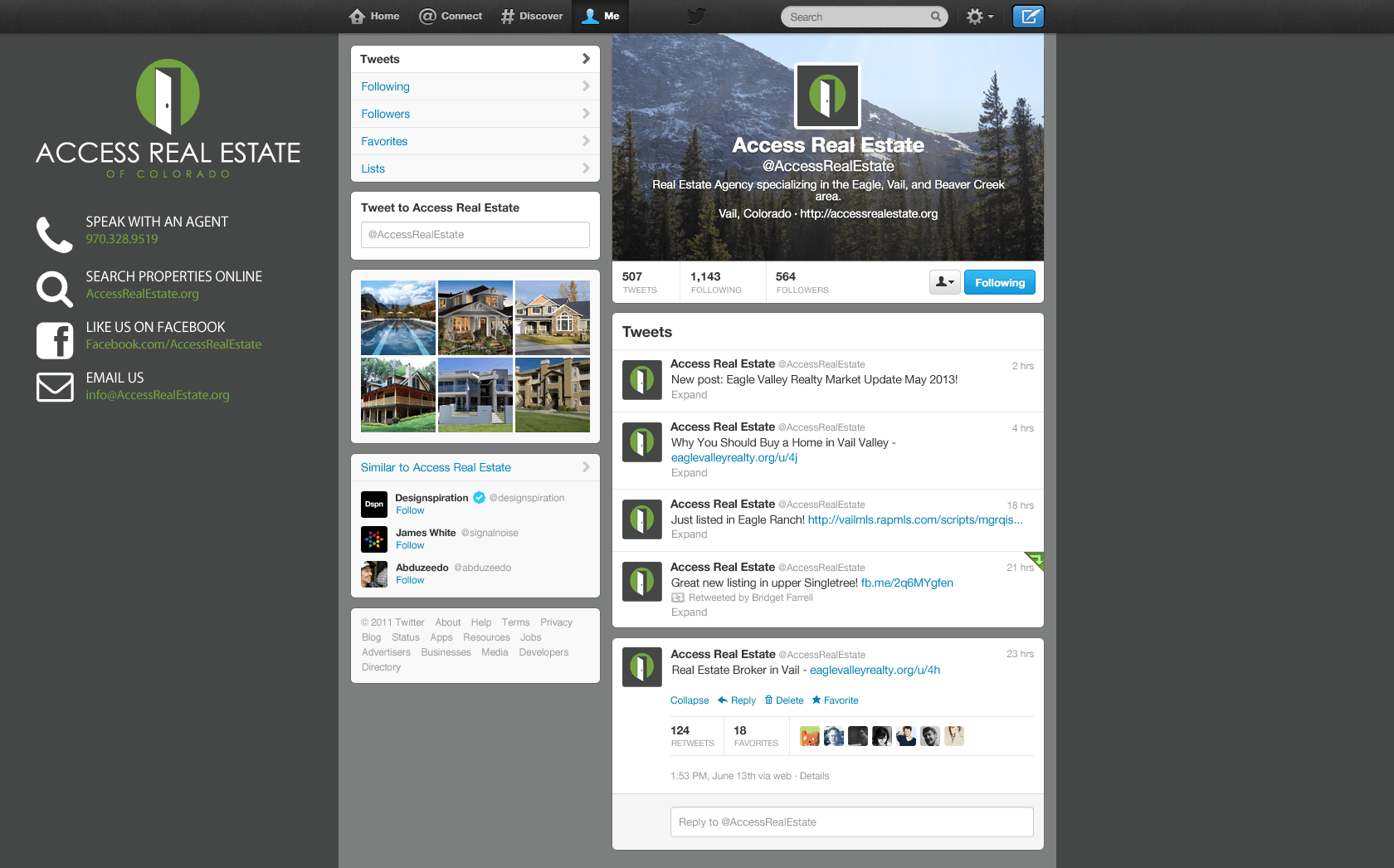Click the phone icon in left banner
Image resolution: width=1394 pixels, height=868 pixels.
coord(55,235)
